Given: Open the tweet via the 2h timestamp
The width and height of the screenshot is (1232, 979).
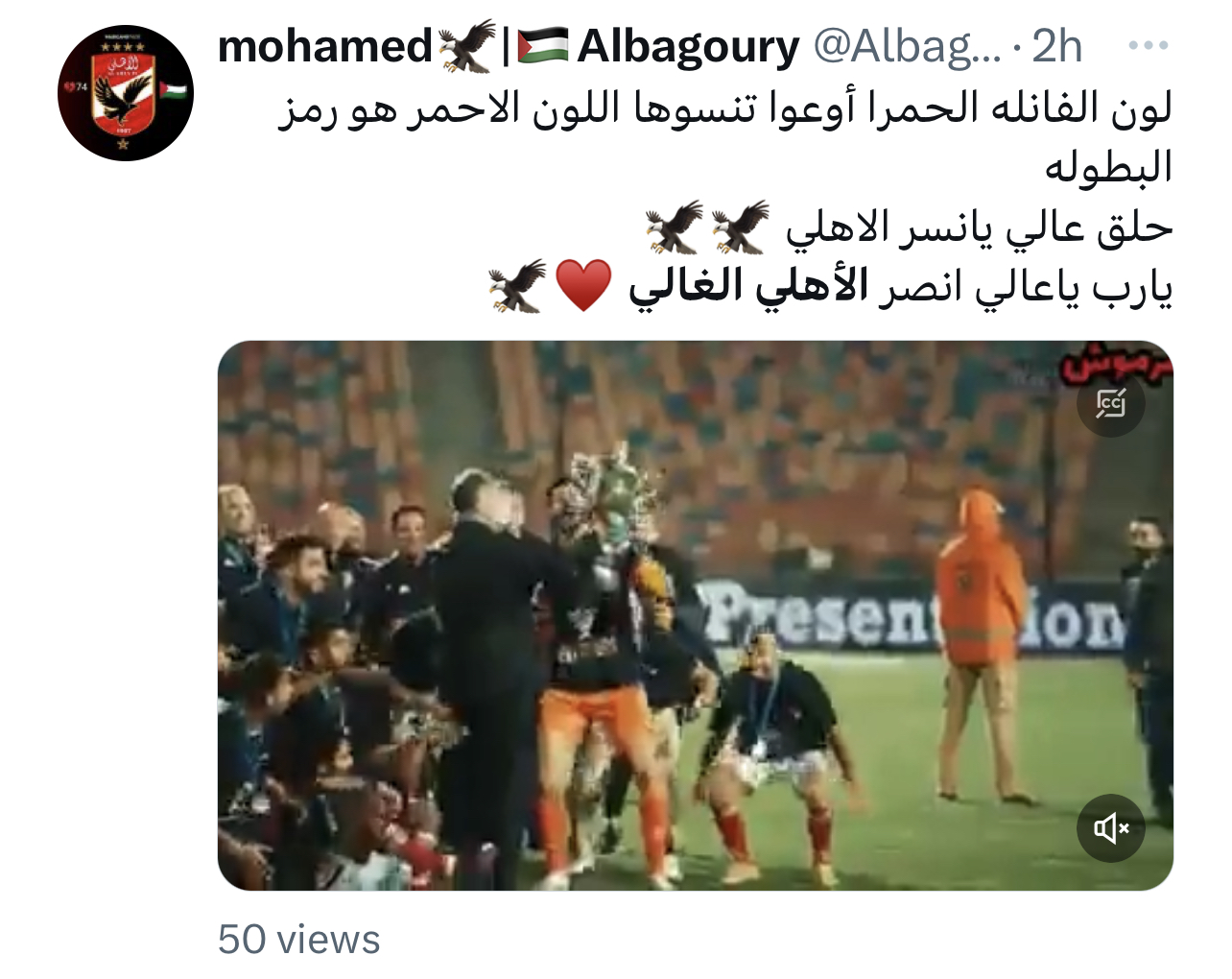Looking at the screenshot, I should 1056,46.
